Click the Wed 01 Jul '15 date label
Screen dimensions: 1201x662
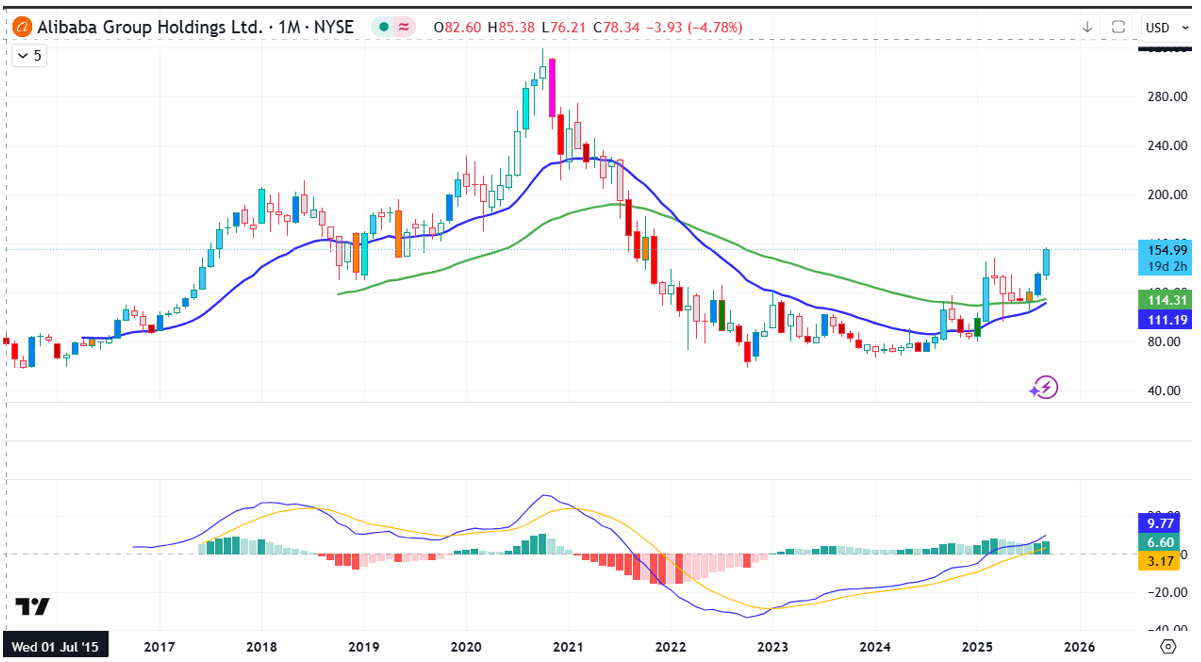coord(55,647)
